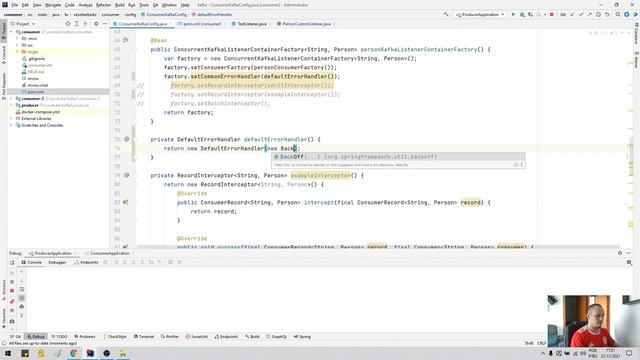Click Expand All icon in Project panel
Screen dimensions: 640x360
coord(76,24)
